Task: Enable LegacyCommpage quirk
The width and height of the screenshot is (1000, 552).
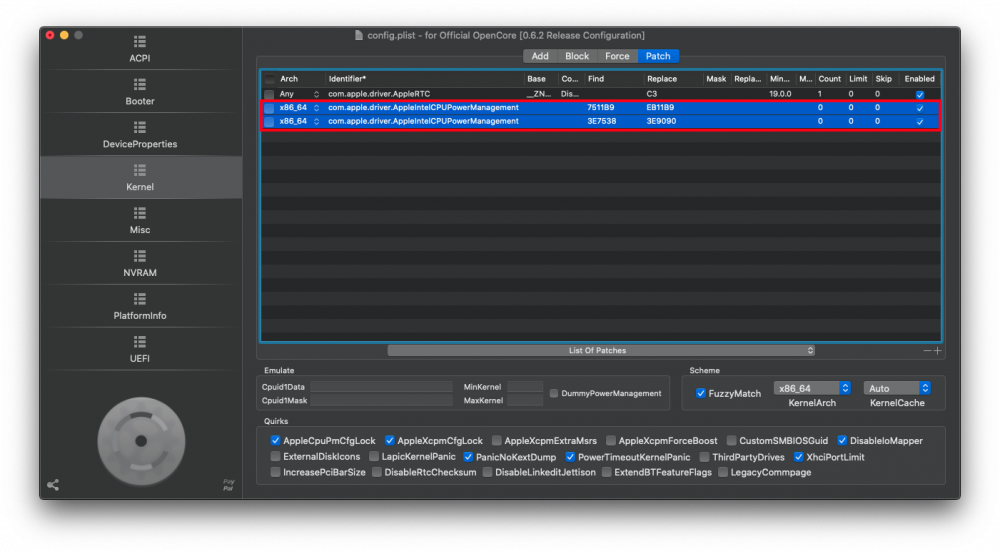Action: 723,472
